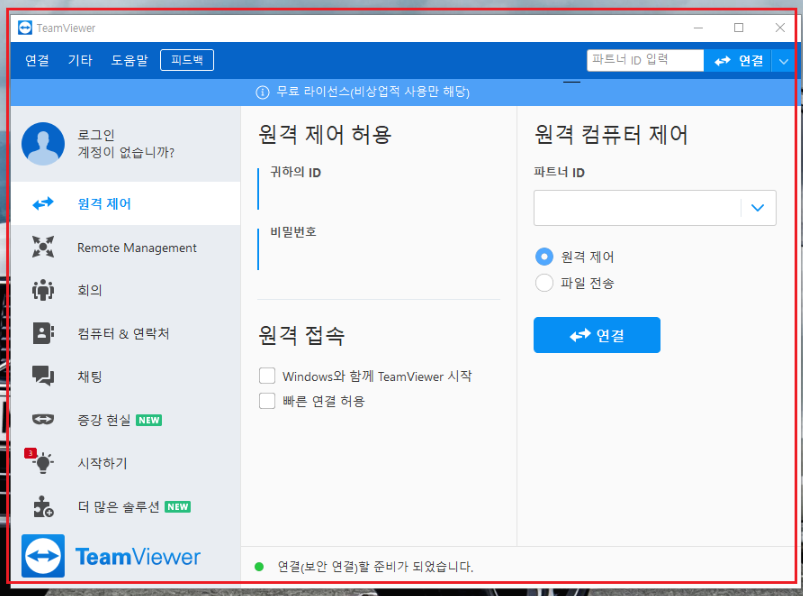Click the 채팅 chat bubbles icon
803x596 pixels.
(x=43, y=376)
